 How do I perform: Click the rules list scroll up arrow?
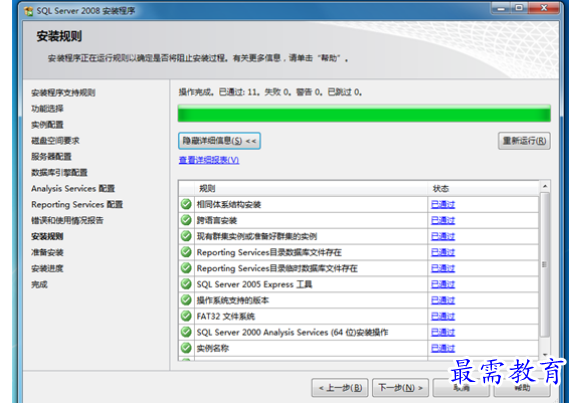pos(545,186)
